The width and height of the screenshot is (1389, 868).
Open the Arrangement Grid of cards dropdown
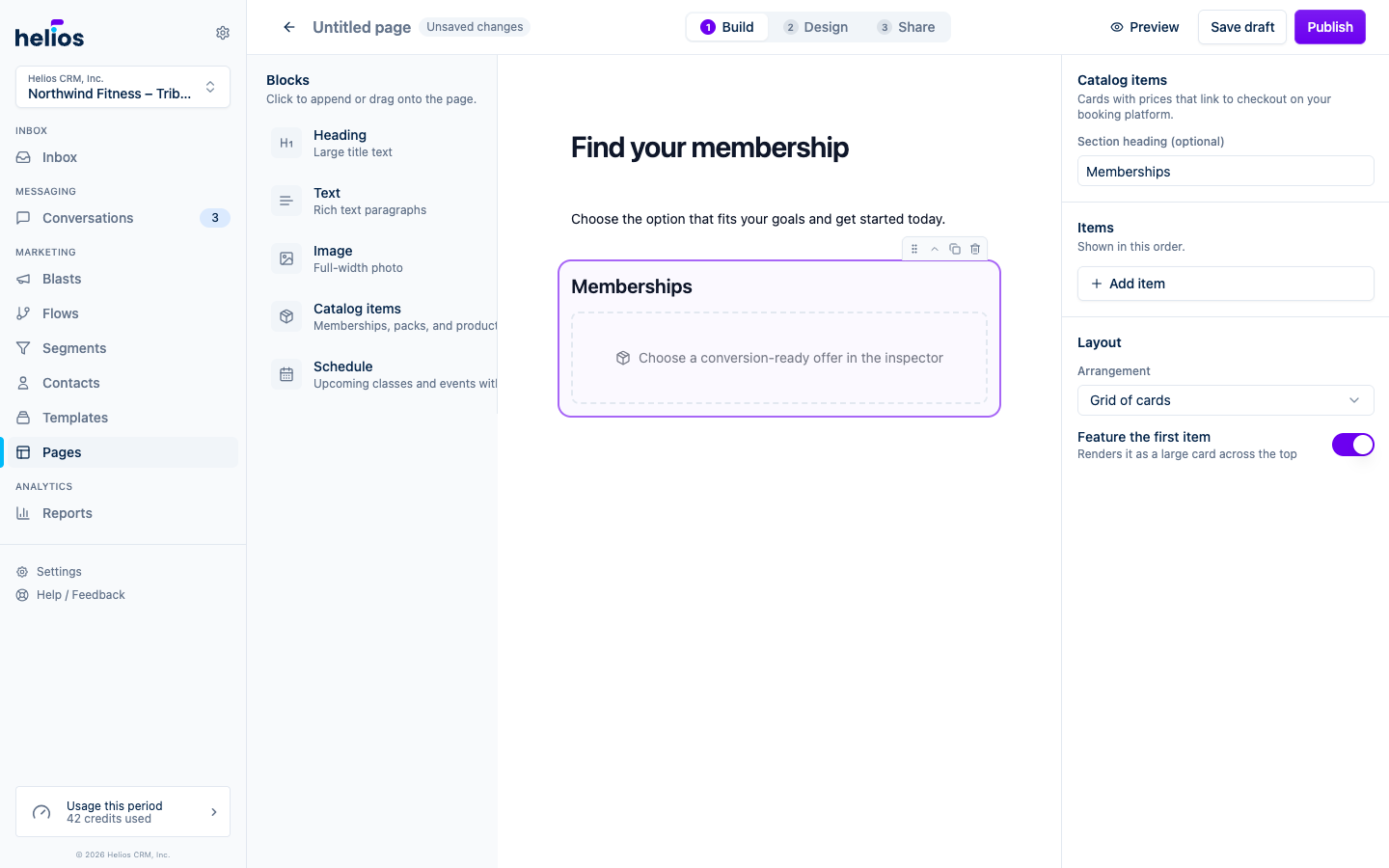[1225, 400]
